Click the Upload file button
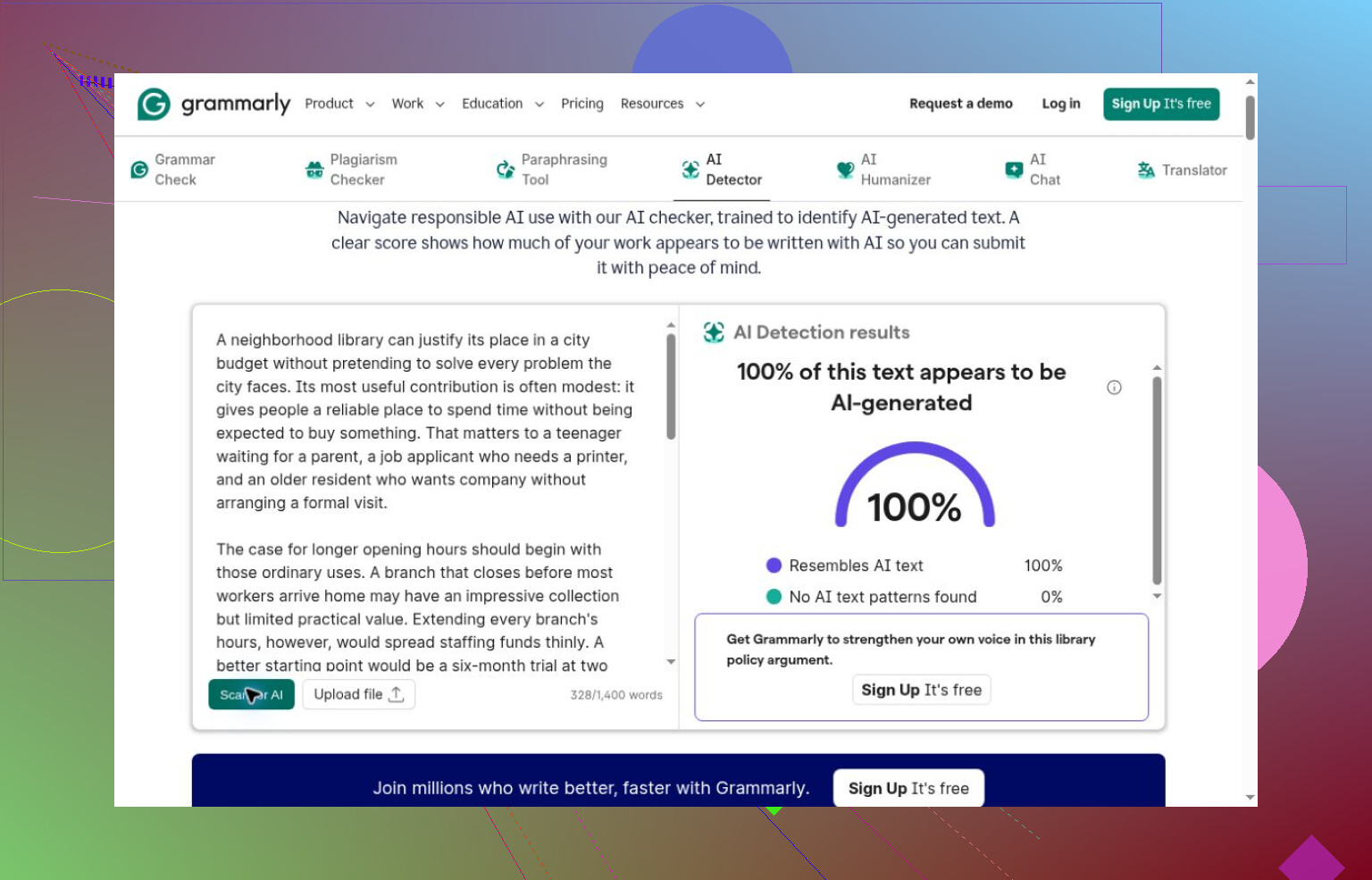Screen dimensions: 1372x880 tap(359, 694)
